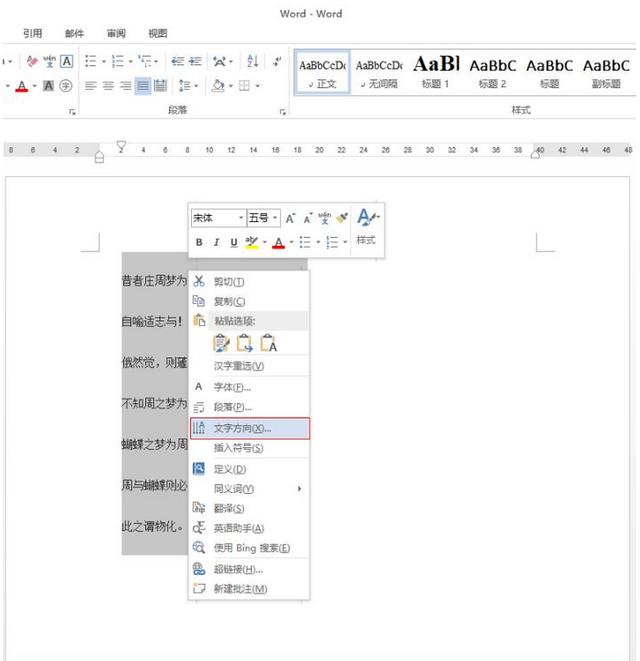The height and width of the screenshot is (661, 640).
Task: Clear formatting using the ribbon eraser icon
Action: 32,62
